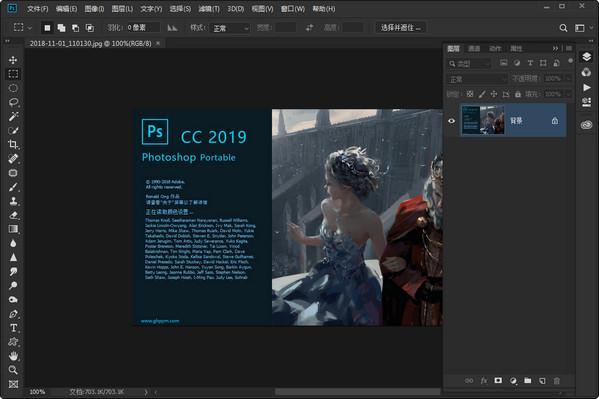Viewport: 599px width, 399px height.
Task: Select the Rectangular Marquee tool in toolbox
Action: [x=13, y=74]
